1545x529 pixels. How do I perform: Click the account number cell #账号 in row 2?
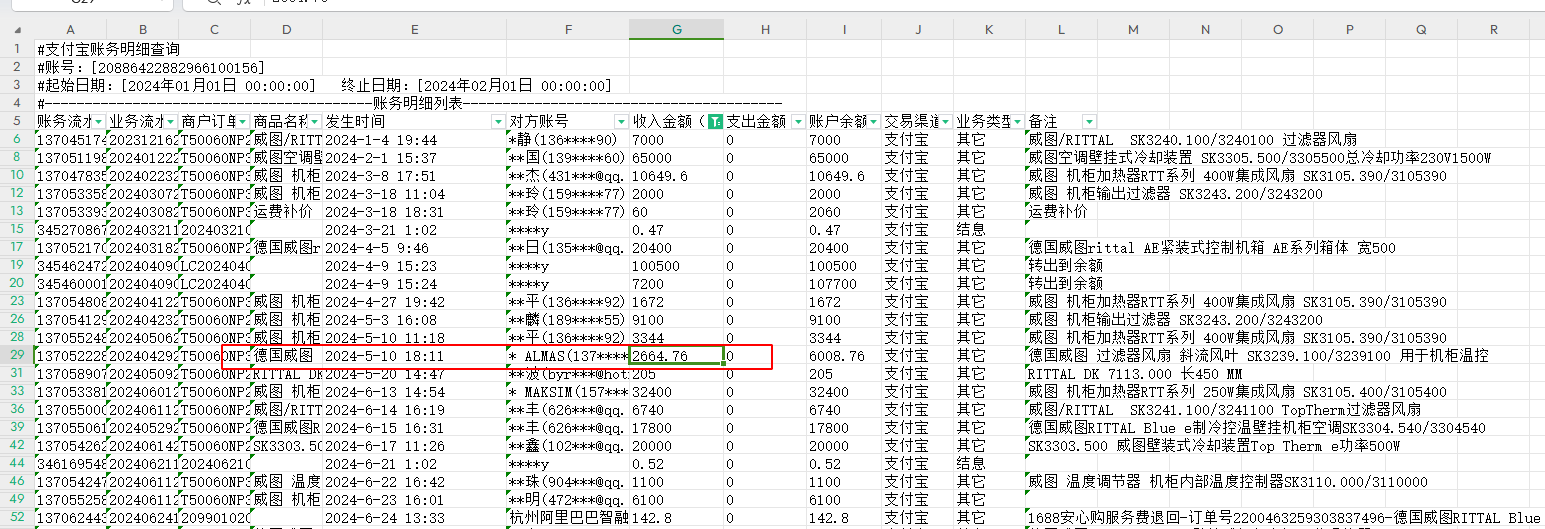point(150,67)
